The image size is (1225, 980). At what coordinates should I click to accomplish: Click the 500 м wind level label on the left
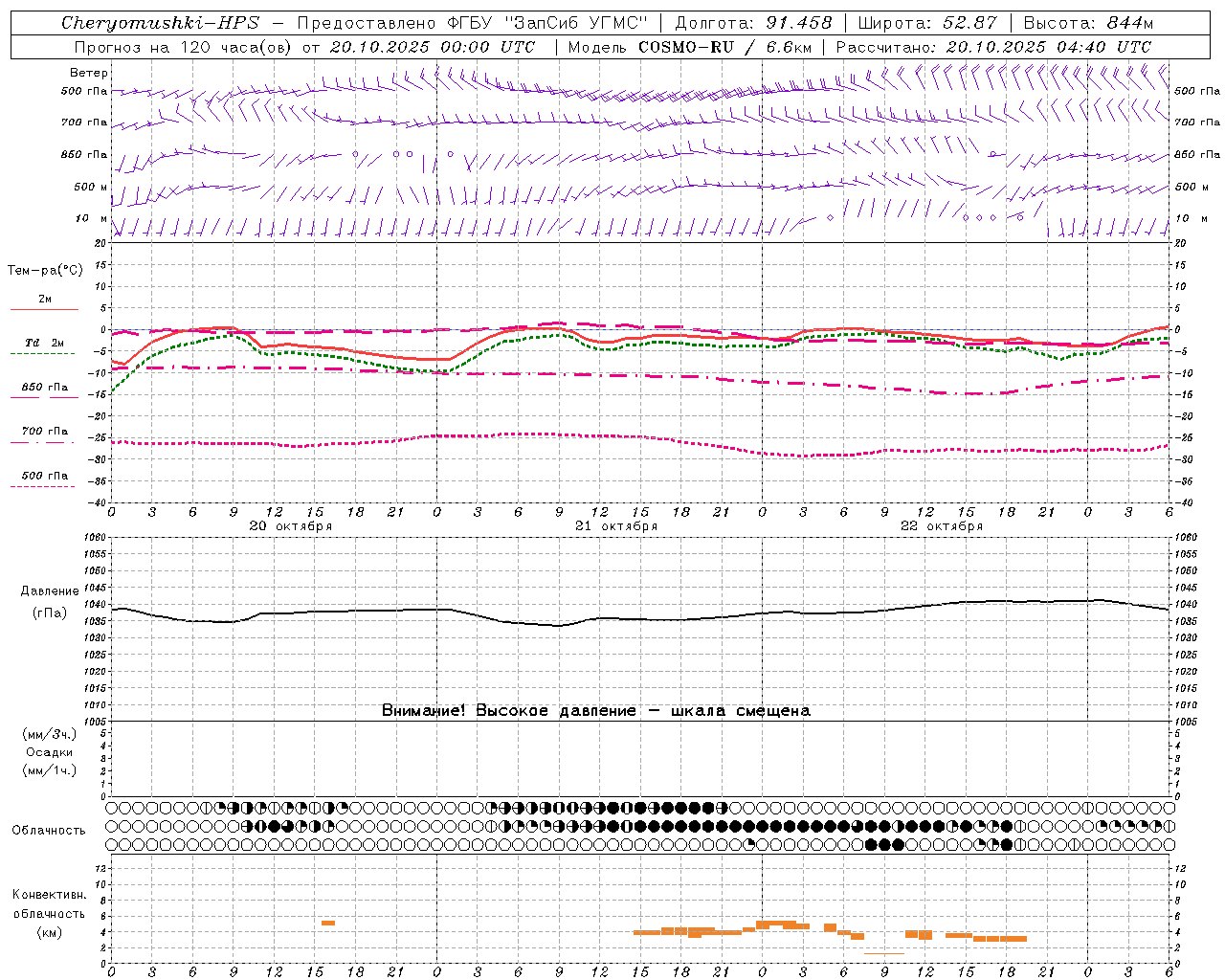(x=91, y=188)
